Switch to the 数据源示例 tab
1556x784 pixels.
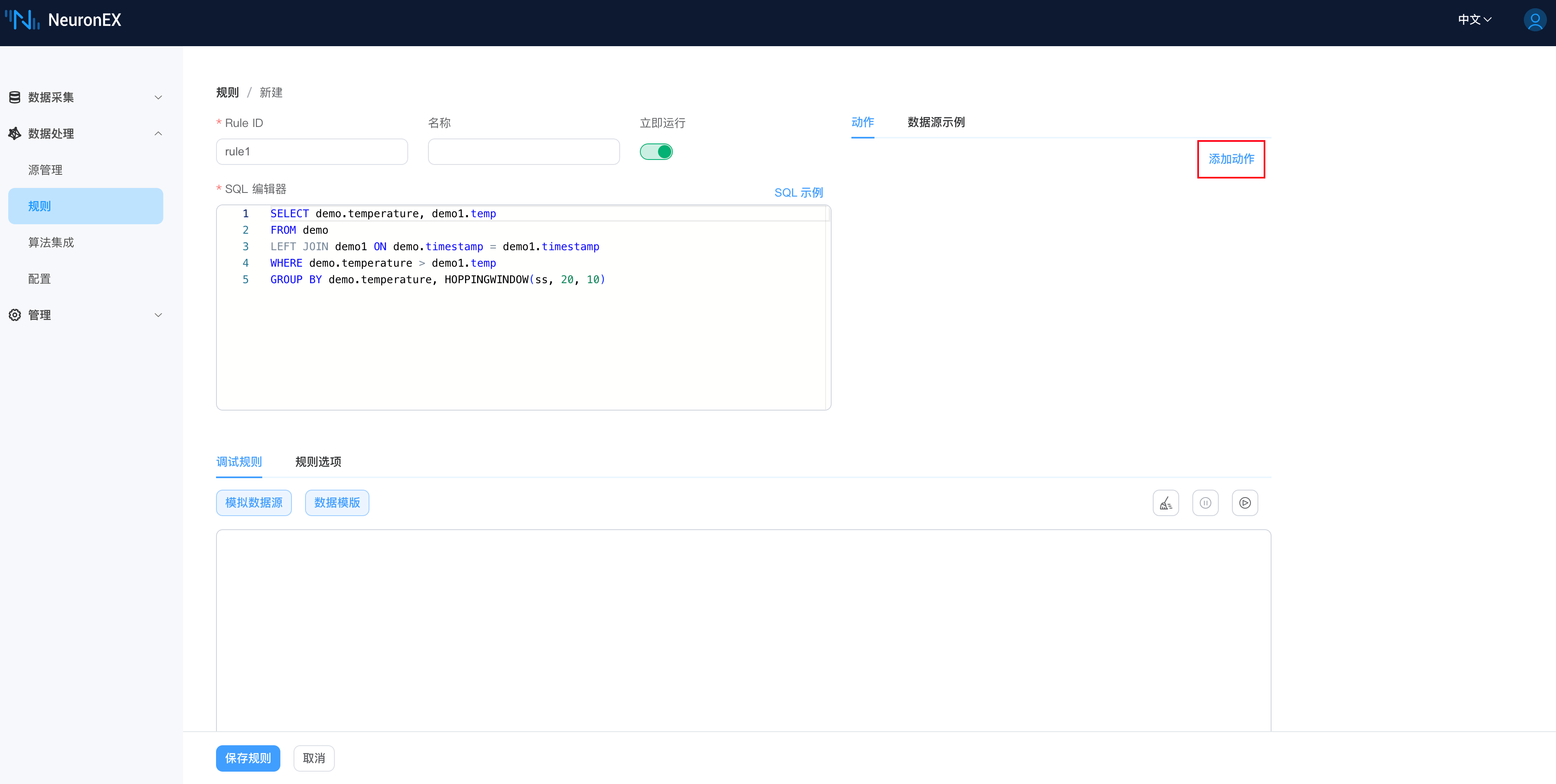(935, 122)
